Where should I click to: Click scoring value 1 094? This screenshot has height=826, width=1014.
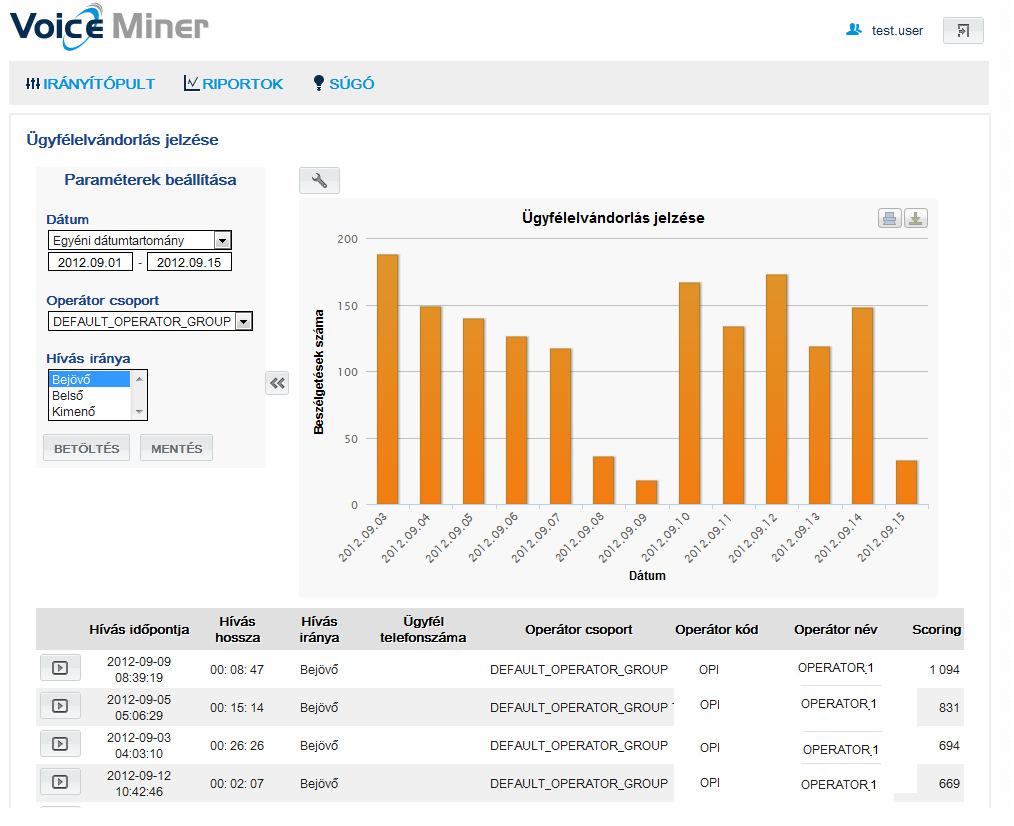(x=944, y=669)
